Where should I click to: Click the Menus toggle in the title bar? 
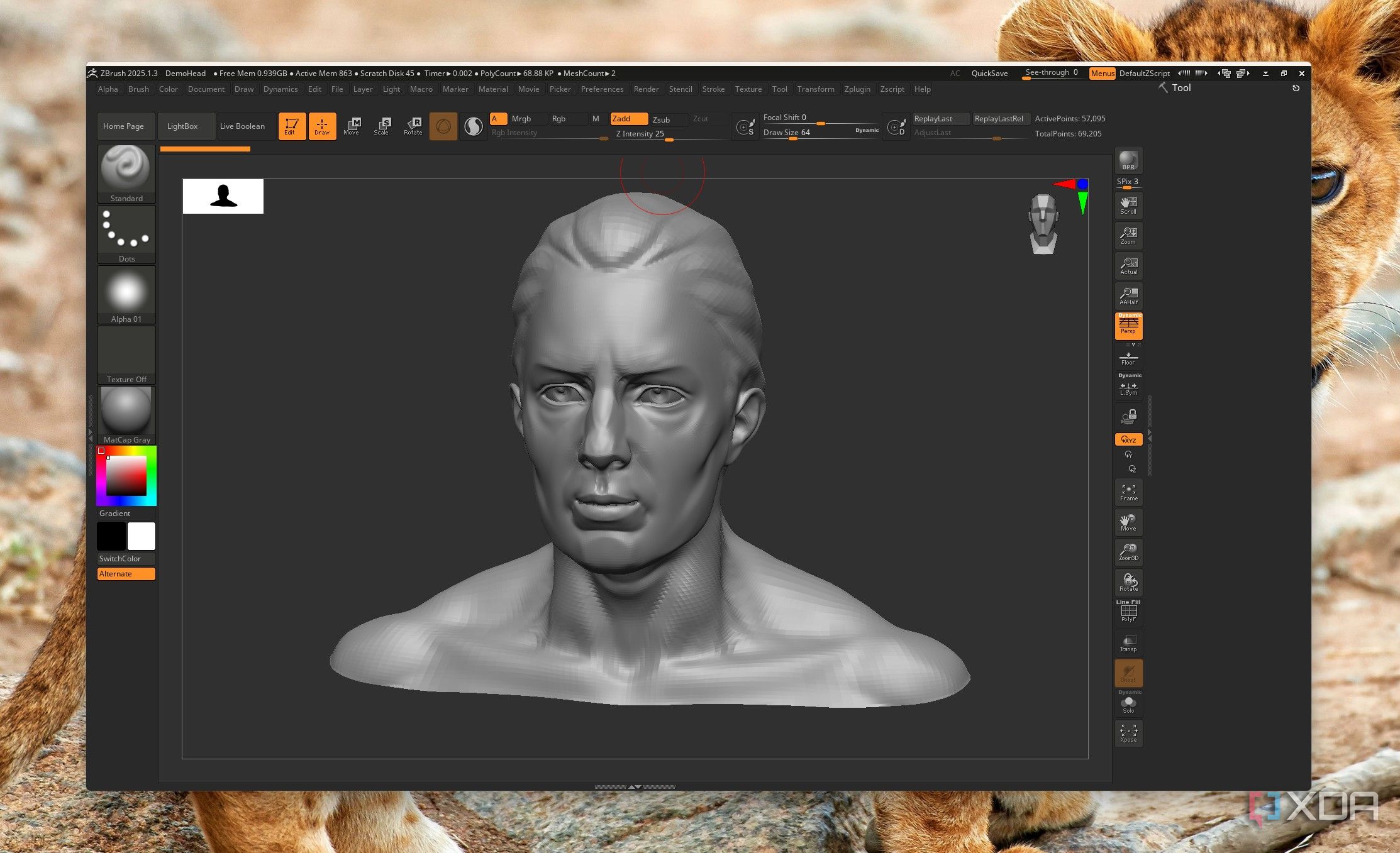(1102, 73)
